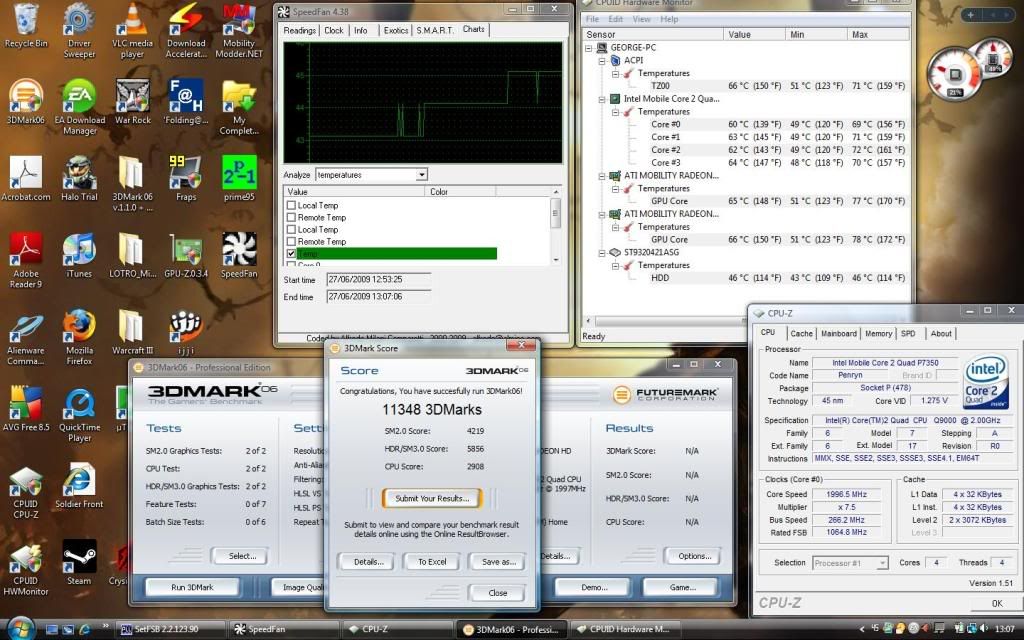This screenshot has height=640, width=1024.
Task: Collapse Temperatures node under ST9320421ASG
Action: tap(615, 265)
